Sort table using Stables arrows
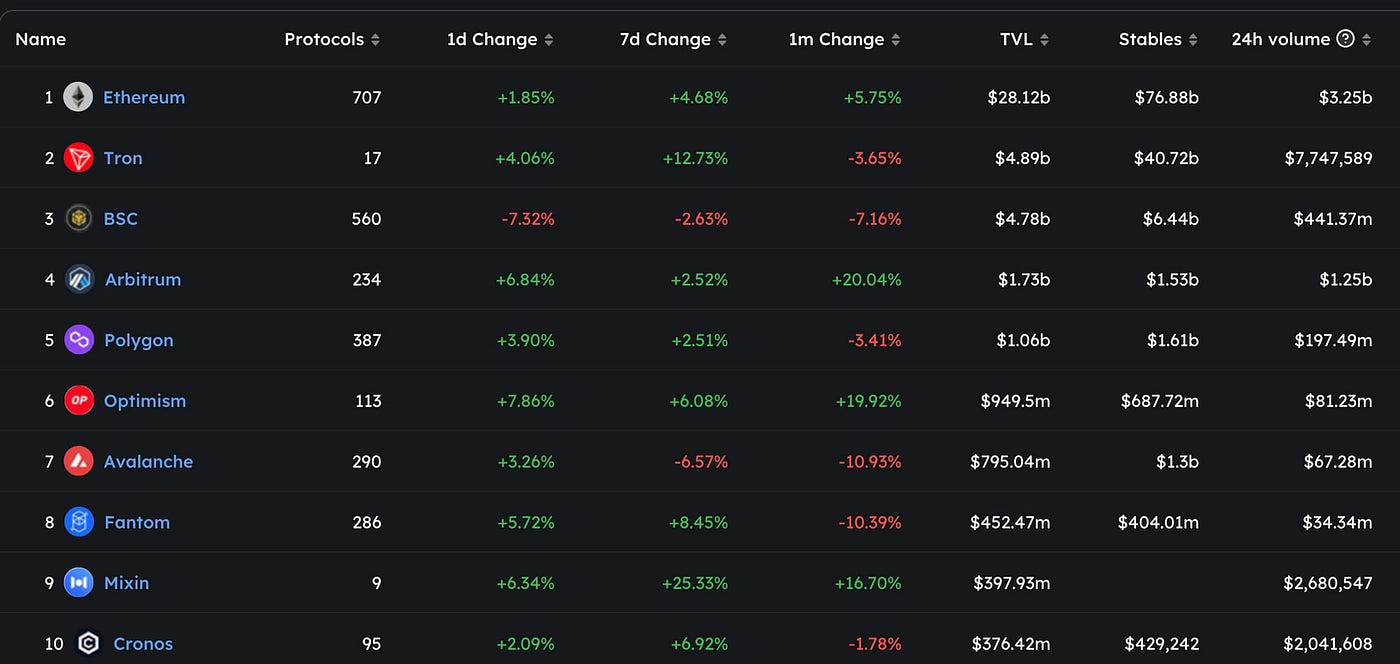 click(1192, 40)
